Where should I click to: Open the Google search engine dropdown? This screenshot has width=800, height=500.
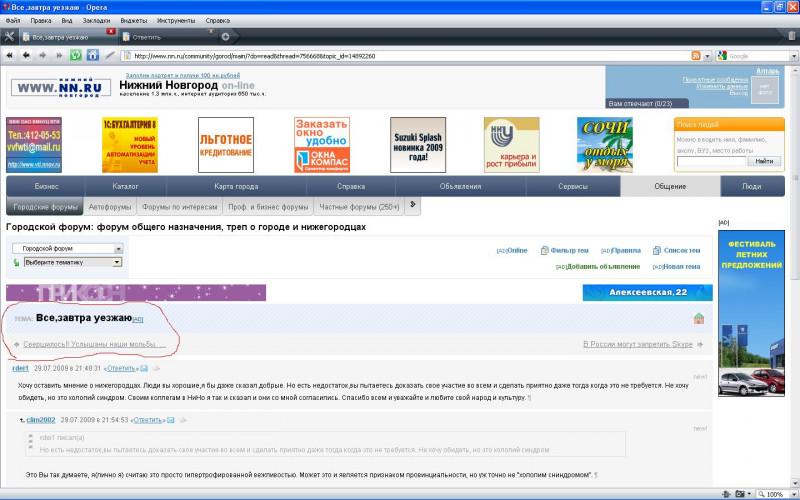(794, 56)
